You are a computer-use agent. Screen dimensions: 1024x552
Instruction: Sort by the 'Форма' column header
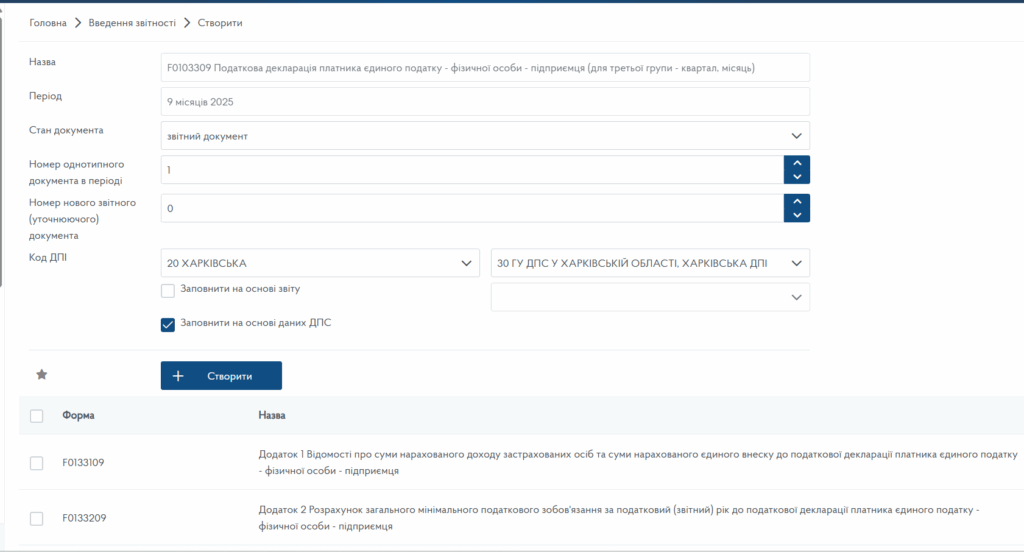(x=78, y=415)
